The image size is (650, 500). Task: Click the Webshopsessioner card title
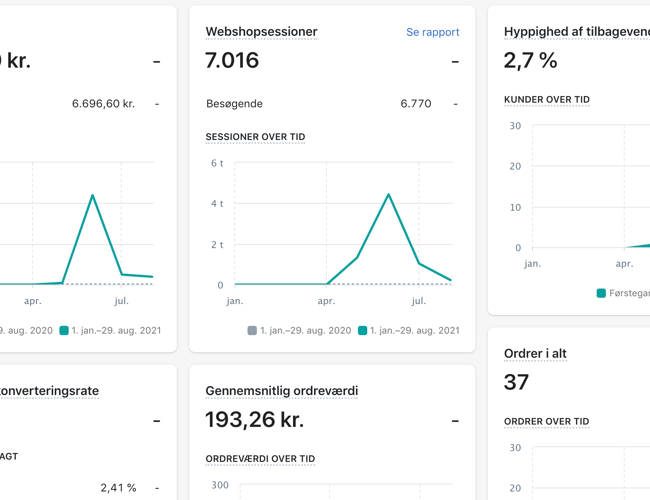click(x=261, y=32)
